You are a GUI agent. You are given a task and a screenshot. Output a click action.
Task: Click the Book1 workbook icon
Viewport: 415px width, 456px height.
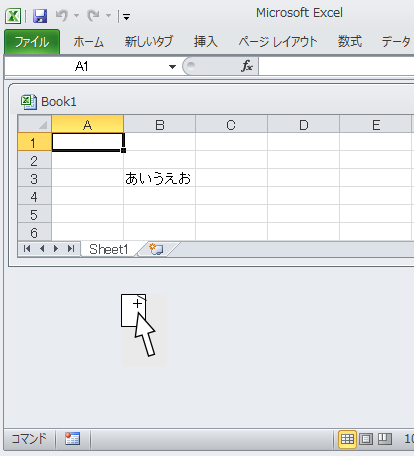29,102
